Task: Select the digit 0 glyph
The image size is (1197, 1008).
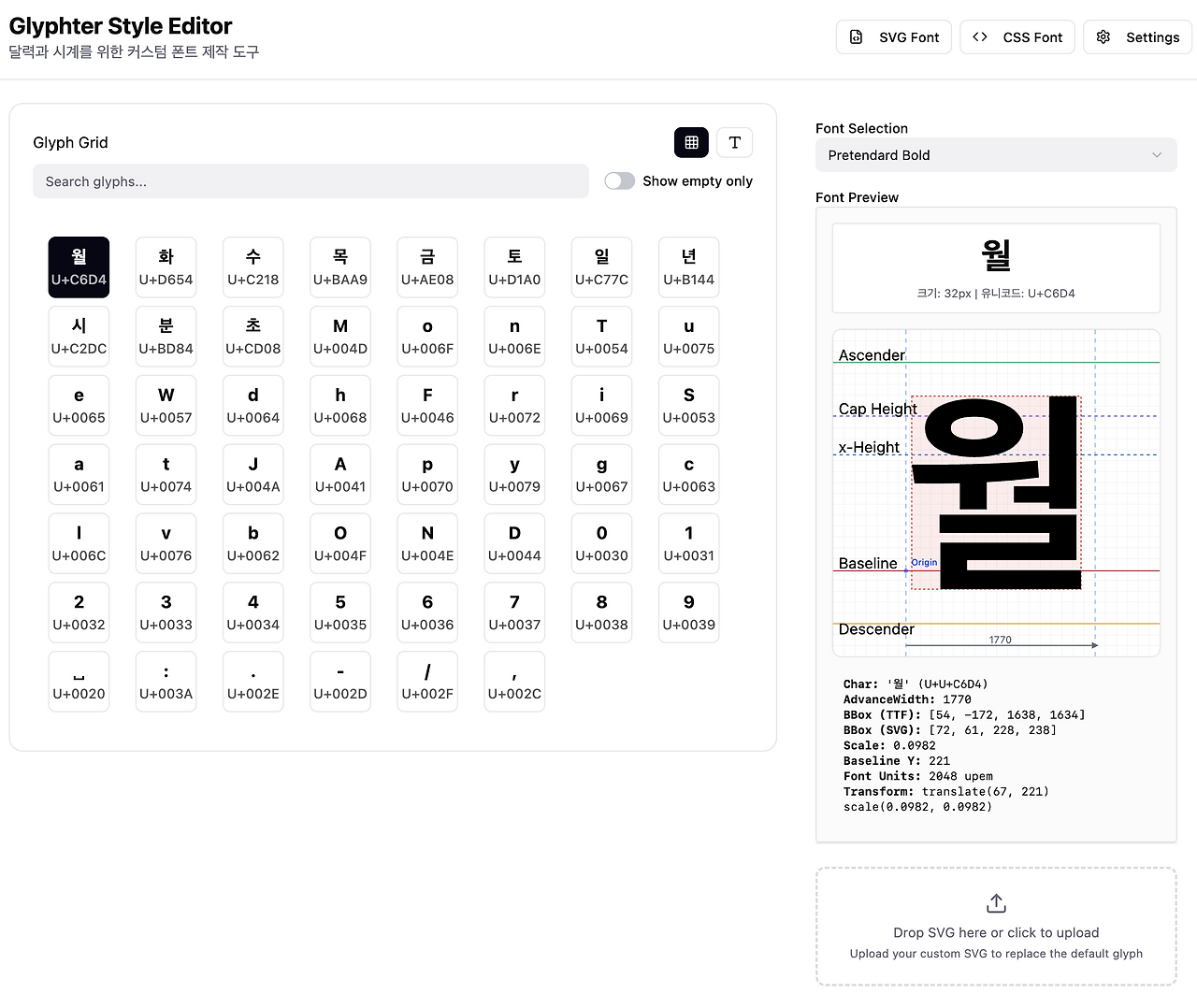Action: [601, 543]
